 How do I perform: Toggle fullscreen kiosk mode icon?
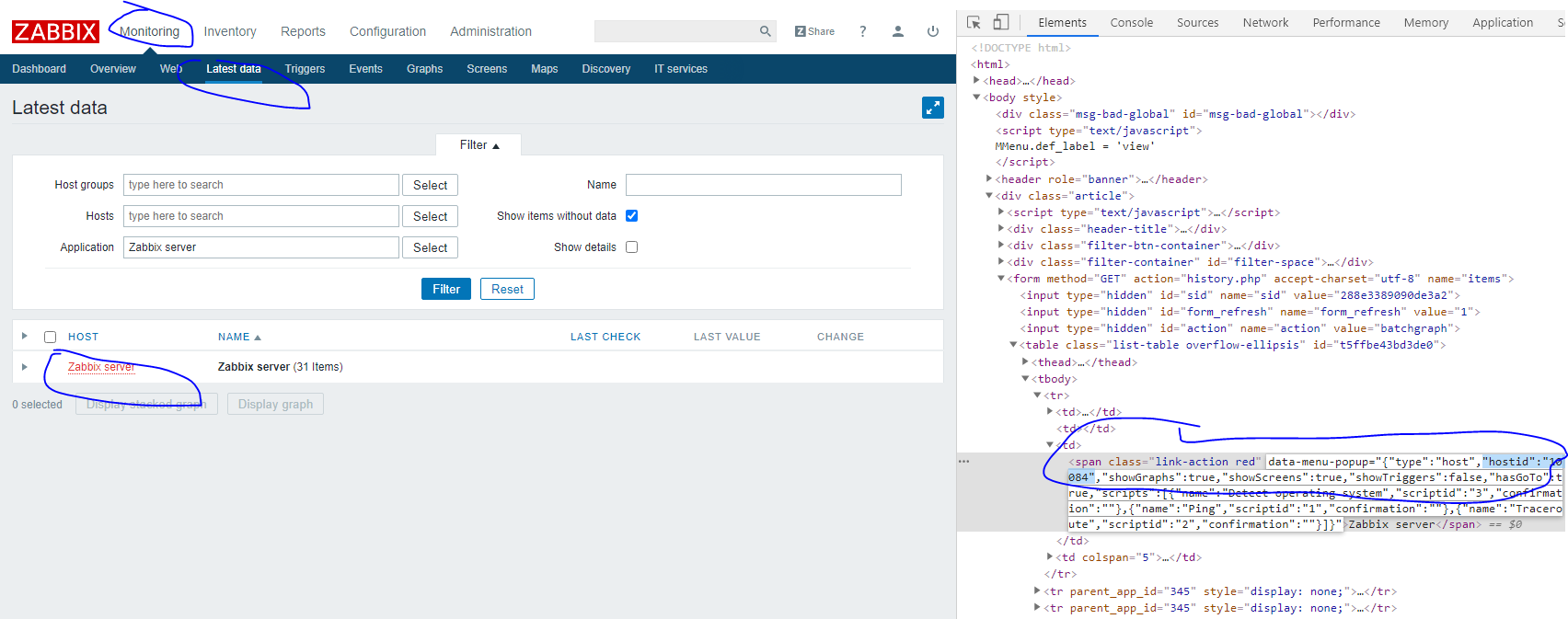[x=932, y=108]
